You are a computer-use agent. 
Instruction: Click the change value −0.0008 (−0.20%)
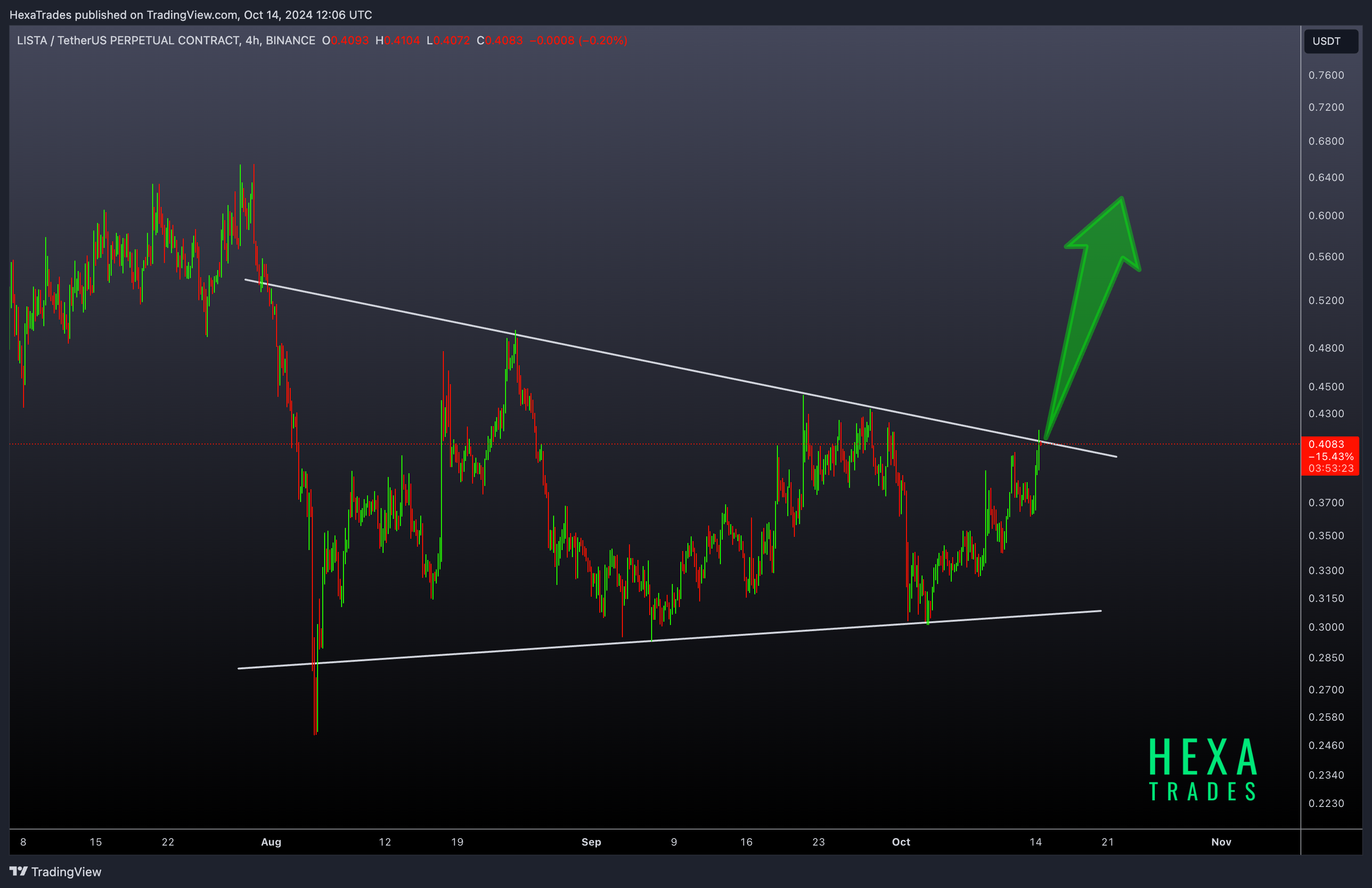(x=578, y=41)
